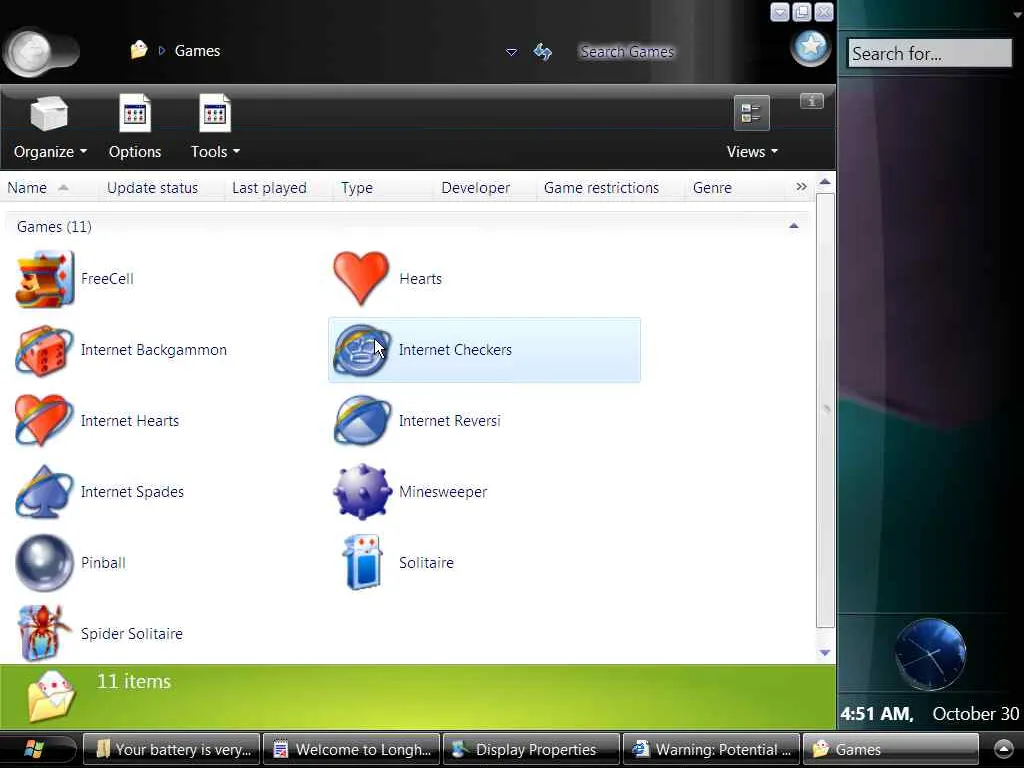1024x768 pixels.
Task: Select the Pinball ball icon
Action: pyautogui.click(x=44, y=563)
